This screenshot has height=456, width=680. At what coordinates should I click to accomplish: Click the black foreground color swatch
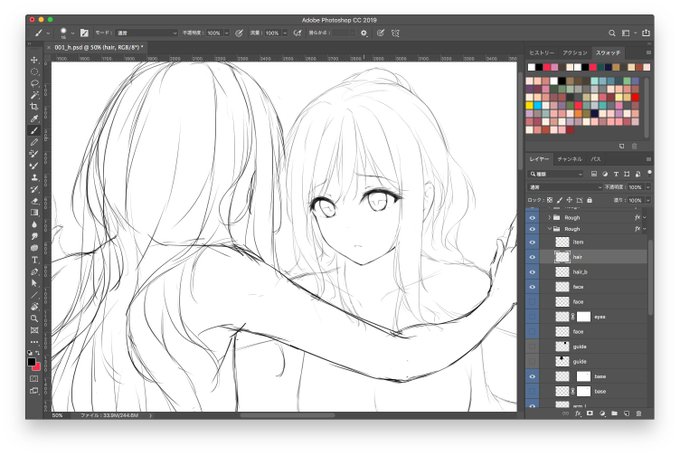(31, 361)
